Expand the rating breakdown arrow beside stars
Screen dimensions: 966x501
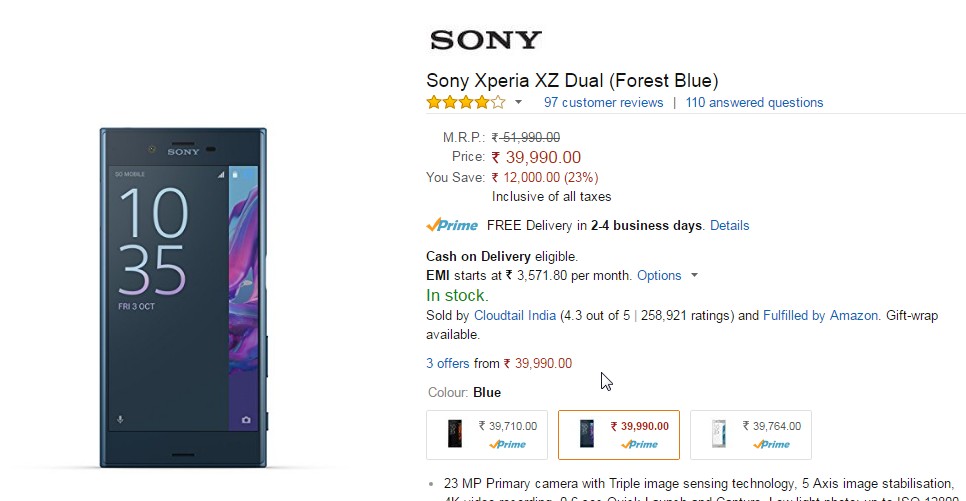pyautogui.click(x=518, y=102)
